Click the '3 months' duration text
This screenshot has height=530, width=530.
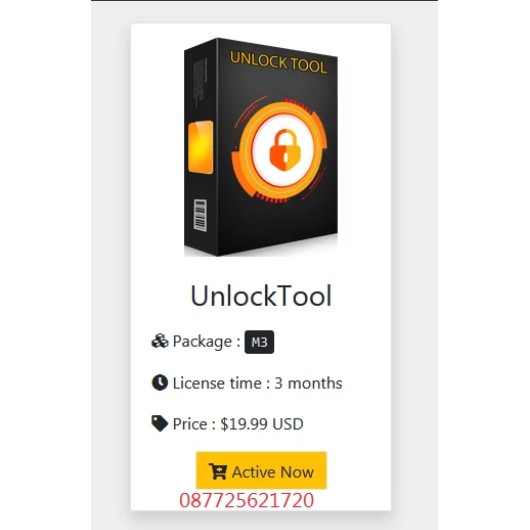point(308,383)
